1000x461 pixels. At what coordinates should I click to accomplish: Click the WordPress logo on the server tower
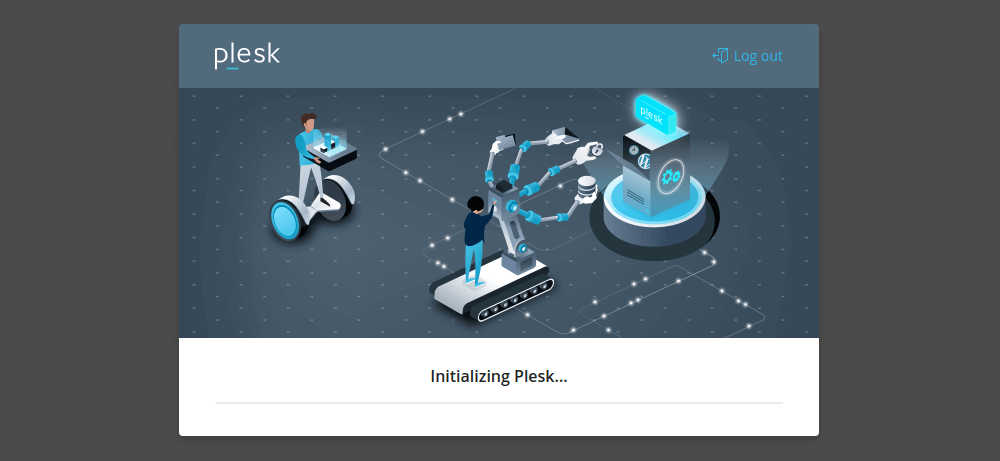pyautogui.click(x=643, y=160)
